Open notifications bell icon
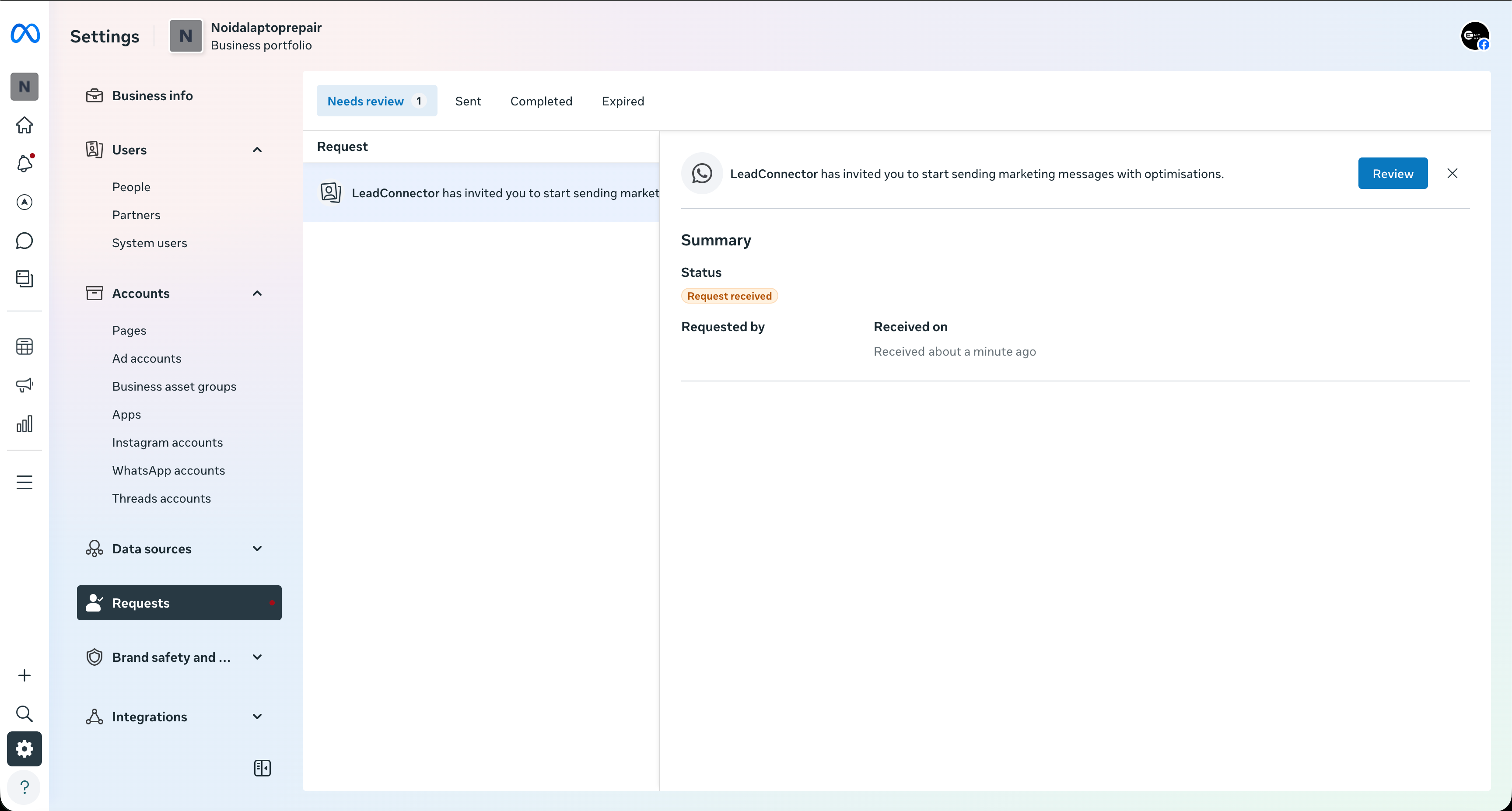 tap(24, 163)
